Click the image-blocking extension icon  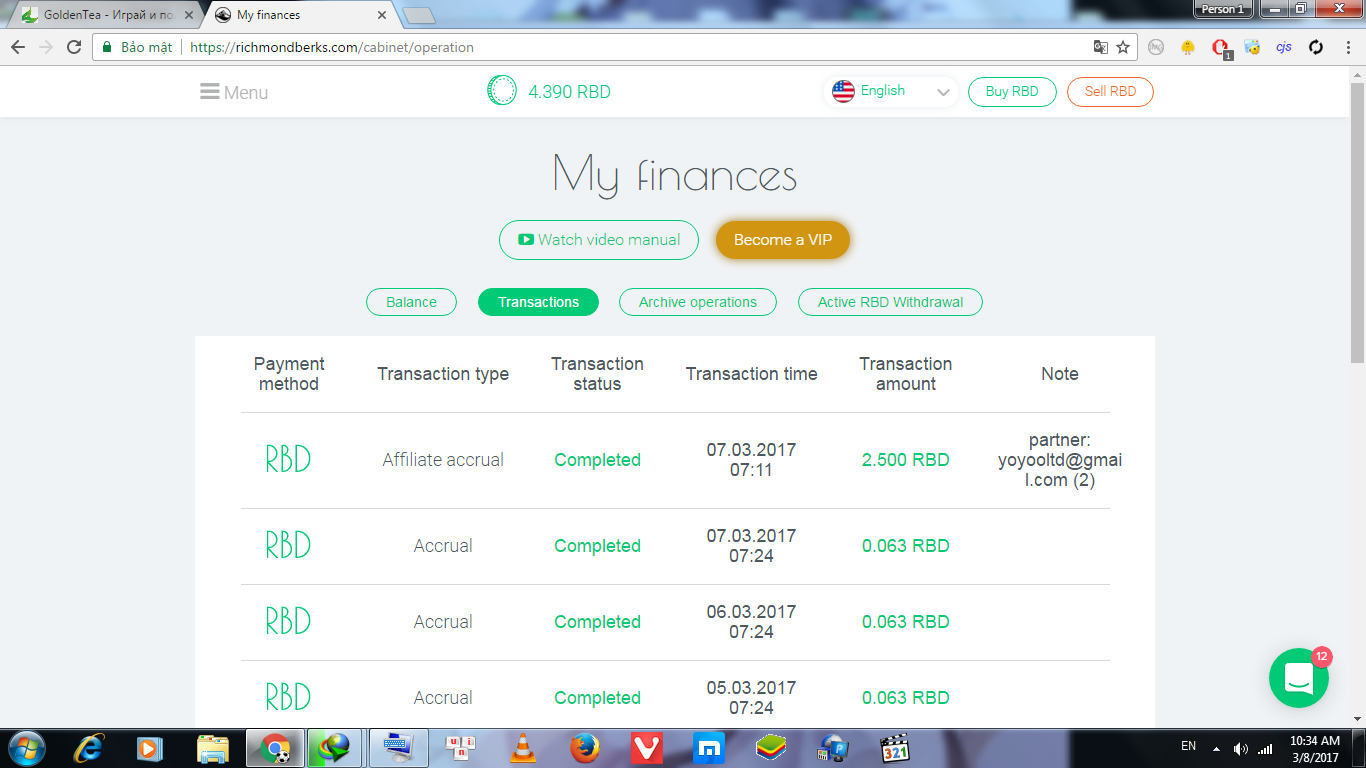coord(1156,47)
